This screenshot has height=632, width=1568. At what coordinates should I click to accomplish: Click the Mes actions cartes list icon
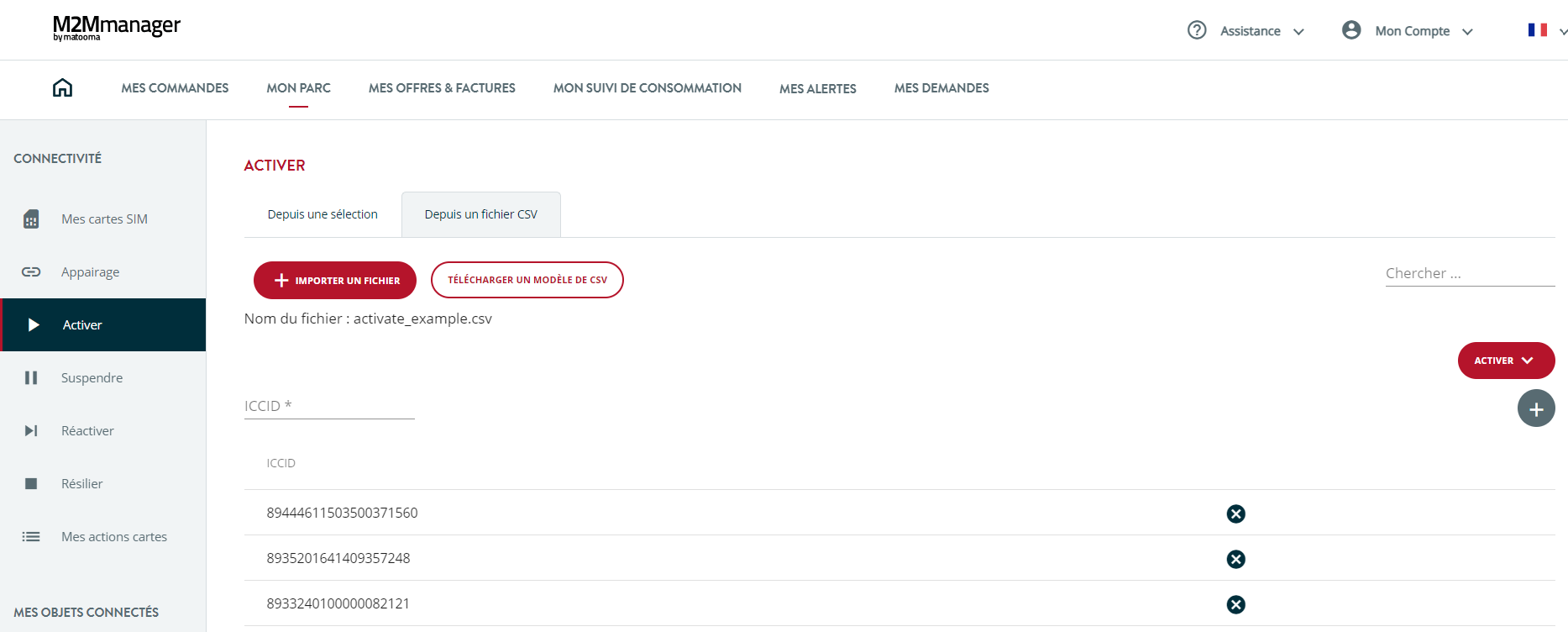pos(31,536)
